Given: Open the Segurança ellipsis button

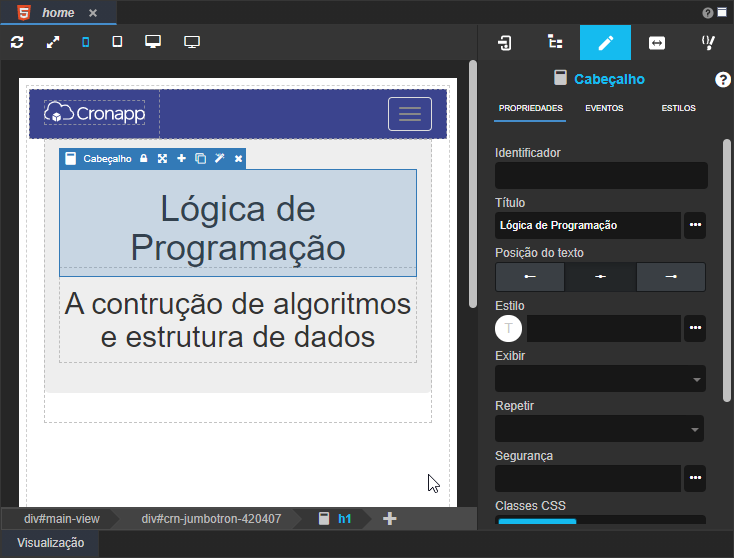Looking at the screenshot, I should click(x=695, y=478).
